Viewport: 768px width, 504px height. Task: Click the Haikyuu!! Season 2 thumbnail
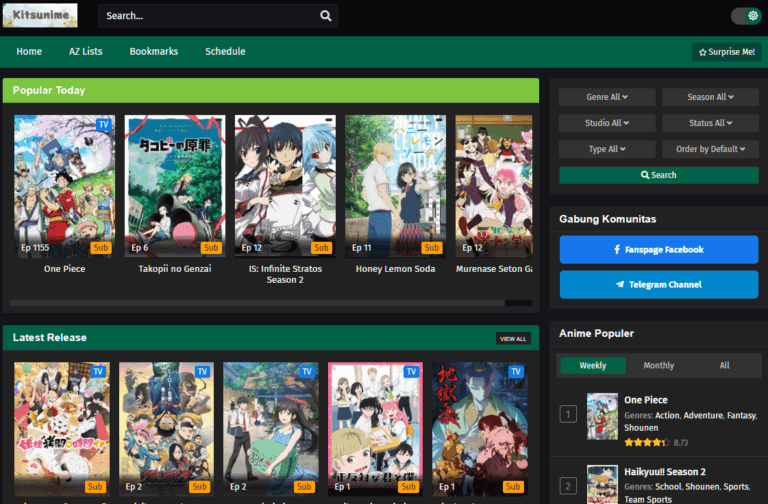point(602,484)
